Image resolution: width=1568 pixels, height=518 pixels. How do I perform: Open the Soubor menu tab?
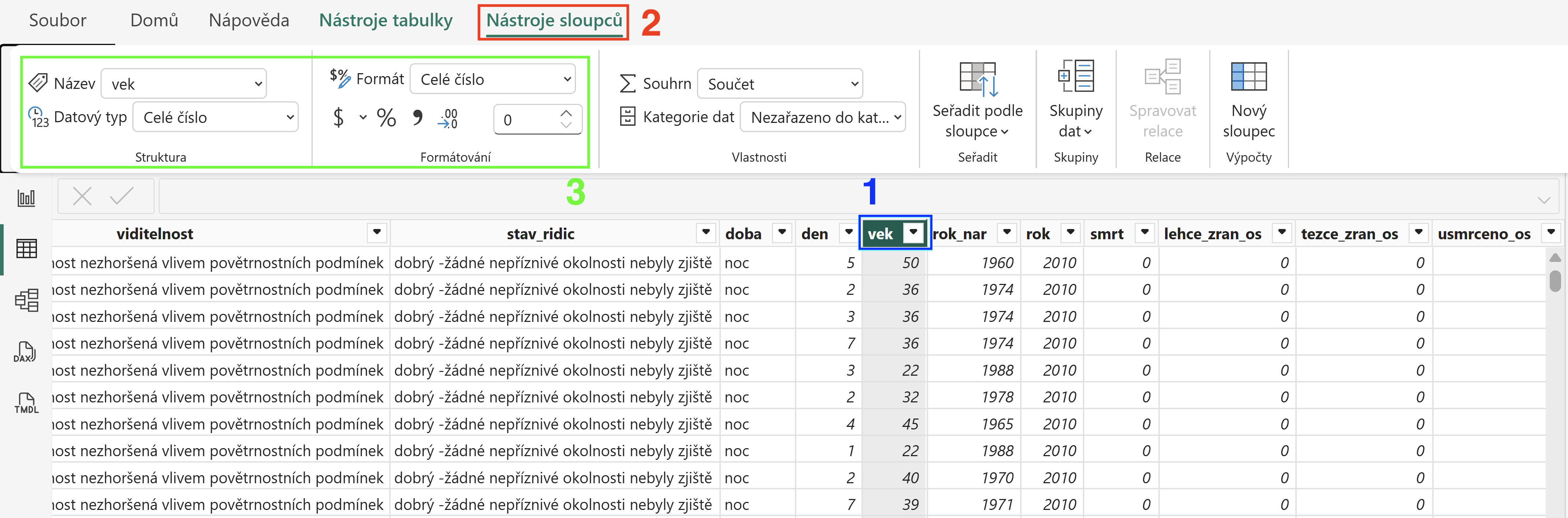58,21
